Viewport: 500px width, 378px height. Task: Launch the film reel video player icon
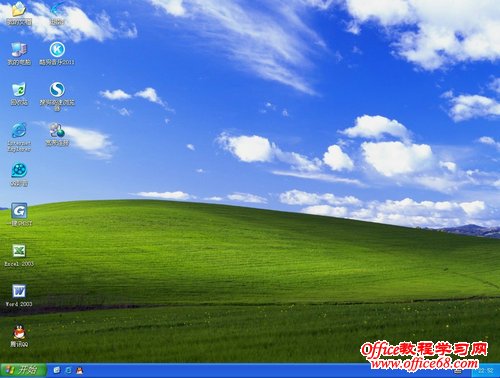point(19,170)
